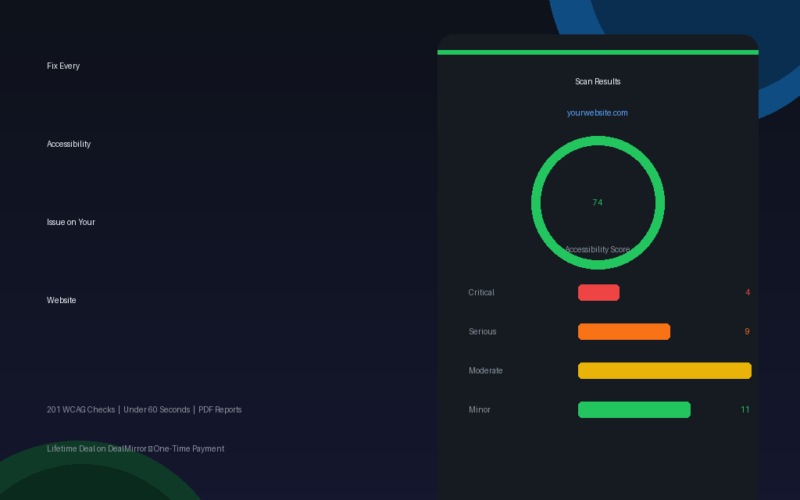
Task: Click the yellow Moderate bar
Action: click(664, 370)
